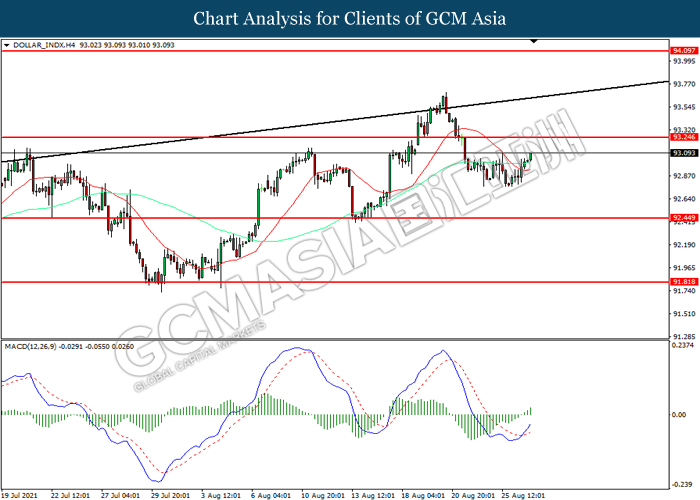The width and height of the screenshot is (700, 500).
Task: Click the MACD(12,26,9) indicator label
Action: [x=30, y=346]
